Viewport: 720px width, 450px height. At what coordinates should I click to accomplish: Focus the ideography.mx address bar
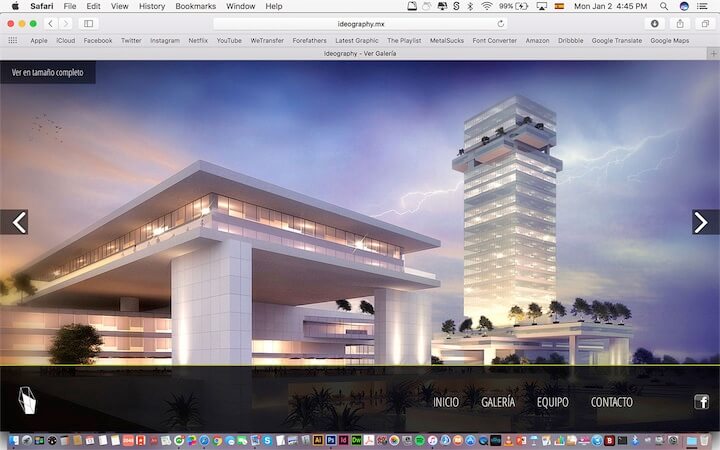(x=360, y=23)
